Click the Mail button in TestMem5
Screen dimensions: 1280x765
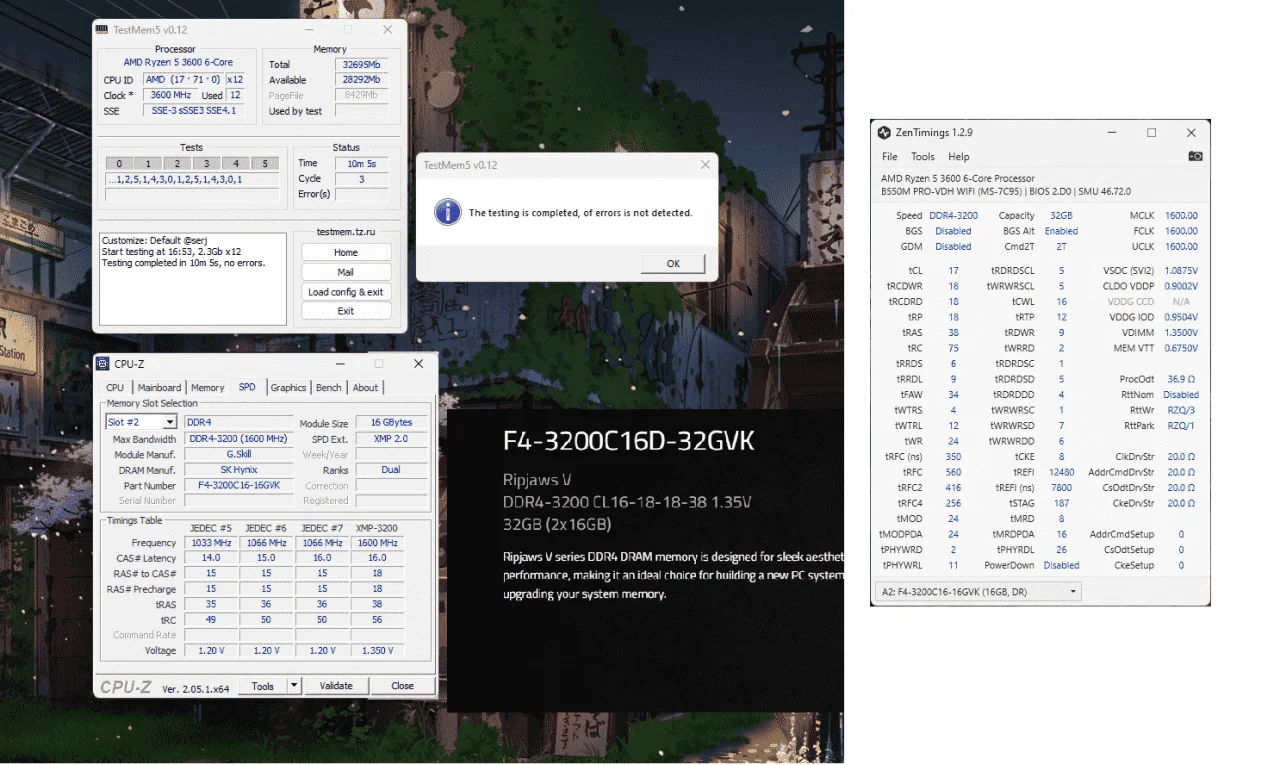(x=345, y=272)
